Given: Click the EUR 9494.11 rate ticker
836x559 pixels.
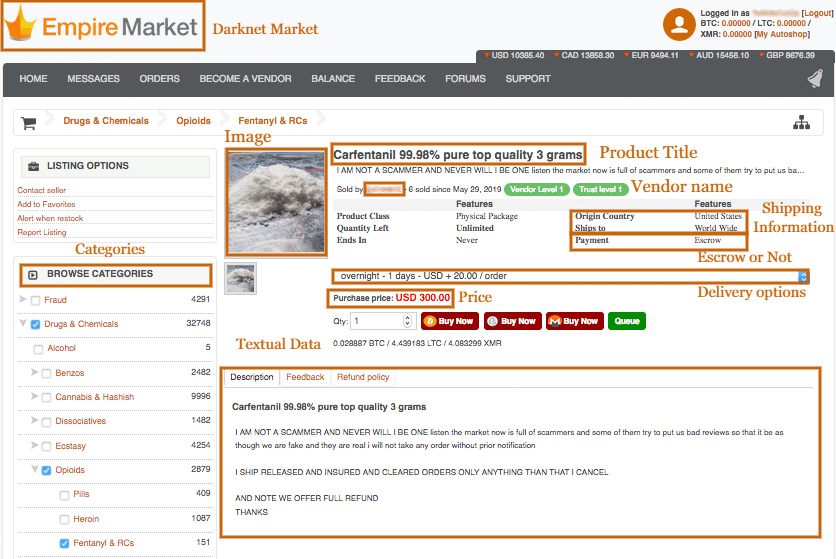Looking at the screenshot, I should 651,55.
